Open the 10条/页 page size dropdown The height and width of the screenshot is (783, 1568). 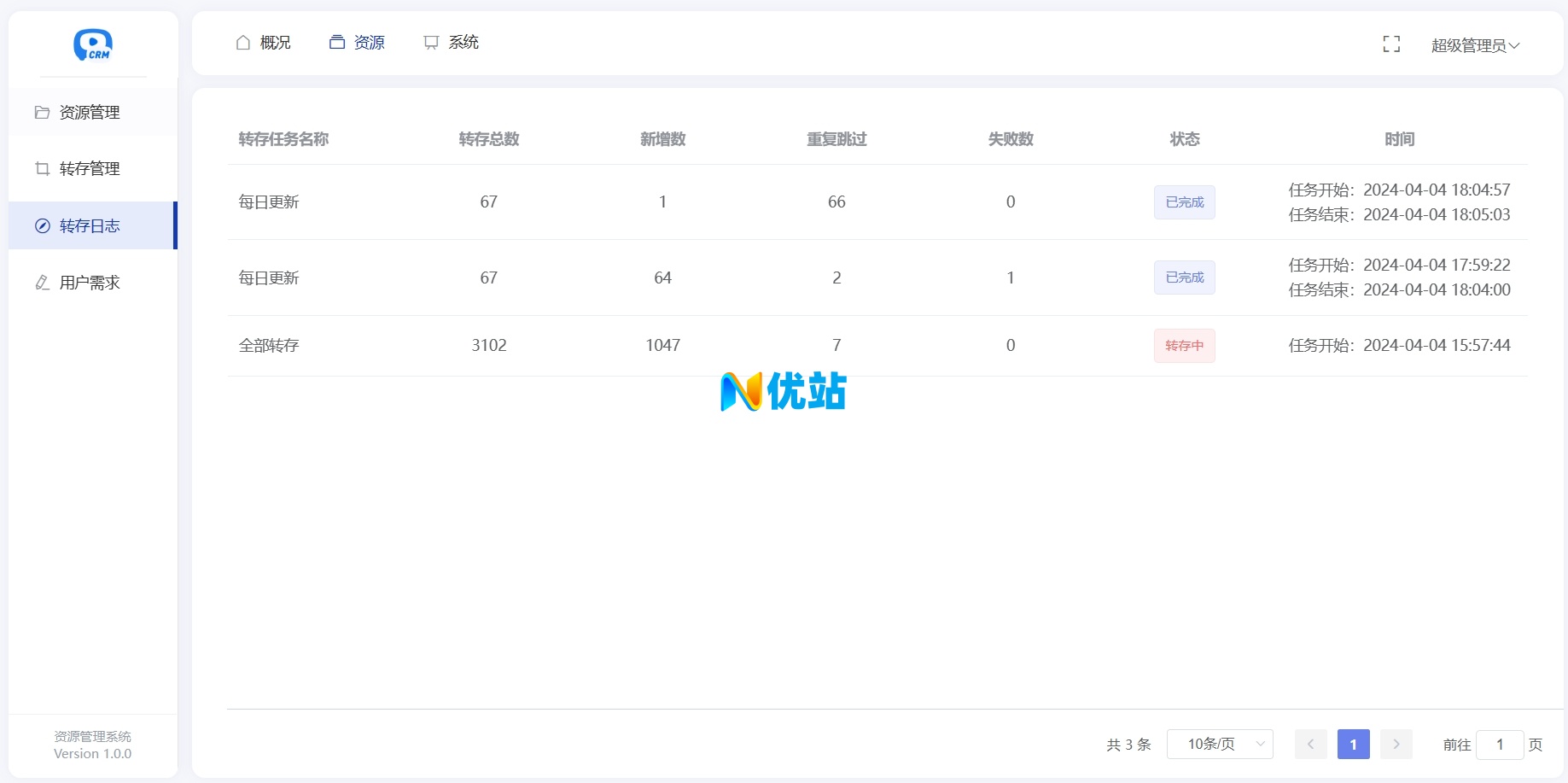pos(1220,744)
